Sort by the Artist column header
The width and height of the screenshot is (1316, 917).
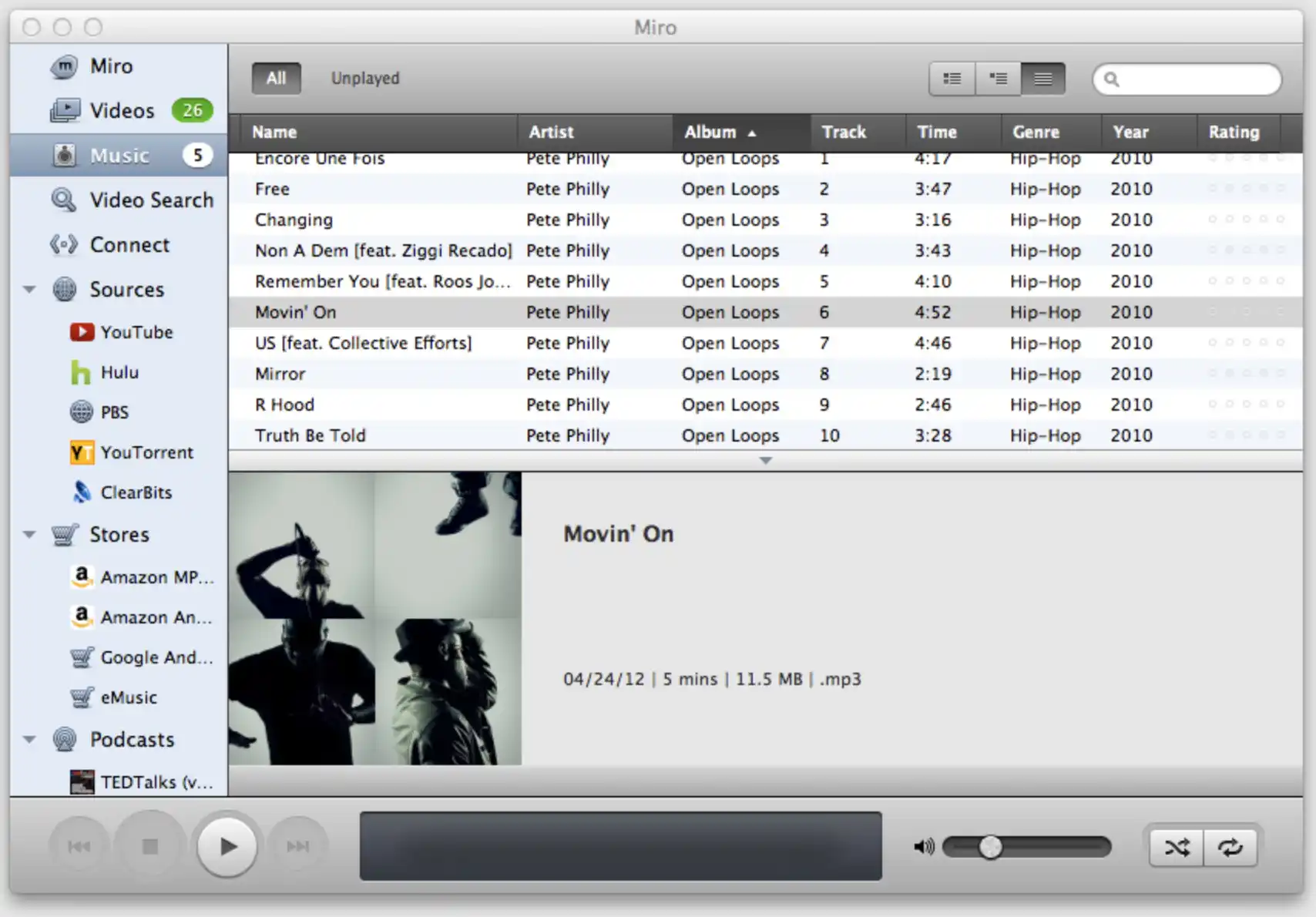pyautogui.click(x=595, y=133)
